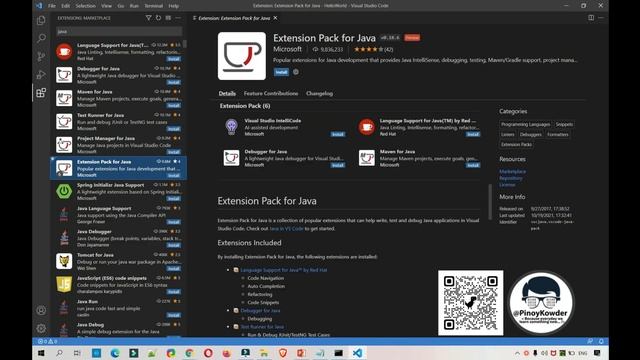640x360 pixels.
Task: Open the Terminal menu
Action: 153,6
